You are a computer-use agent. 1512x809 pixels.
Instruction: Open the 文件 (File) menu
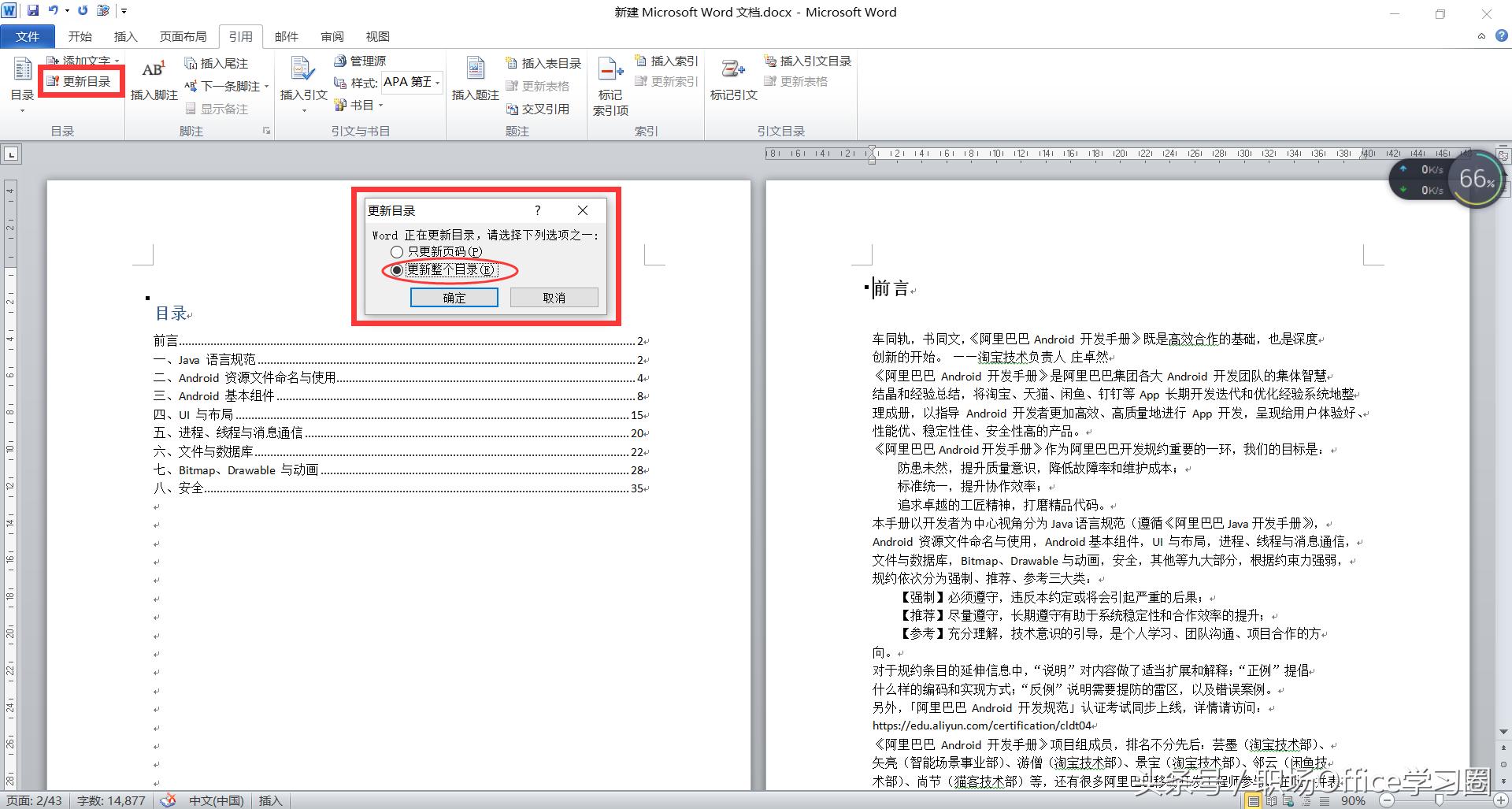tap(28, 36)
